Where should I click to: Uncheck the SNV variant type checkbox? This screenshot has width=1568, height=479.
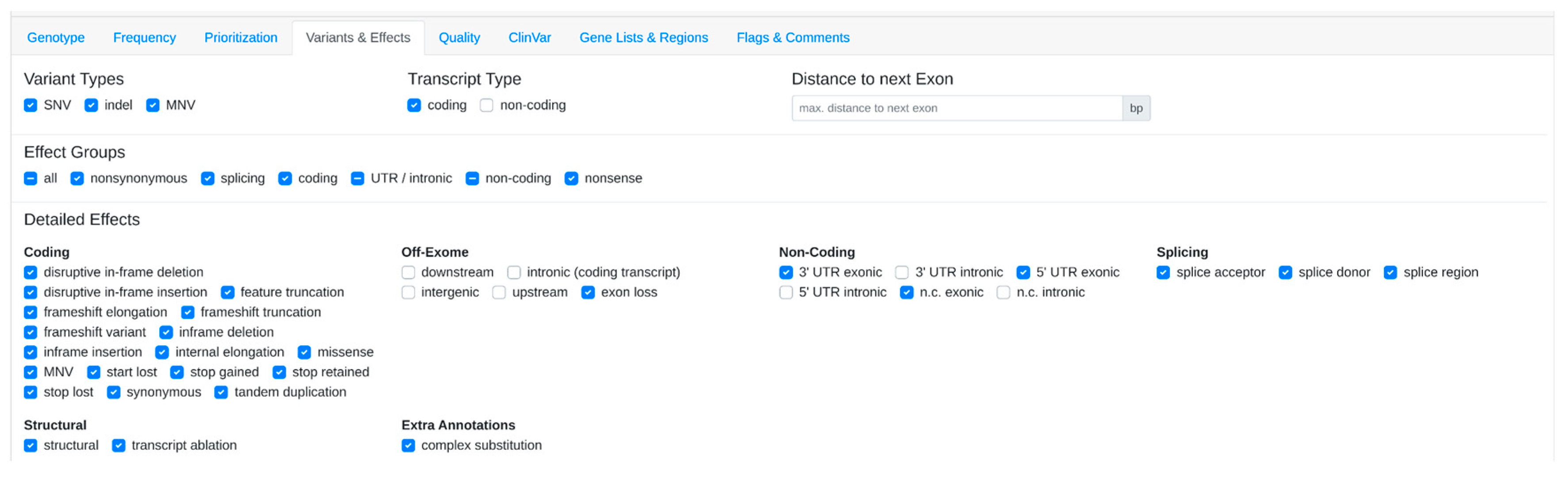click(31, 106)
